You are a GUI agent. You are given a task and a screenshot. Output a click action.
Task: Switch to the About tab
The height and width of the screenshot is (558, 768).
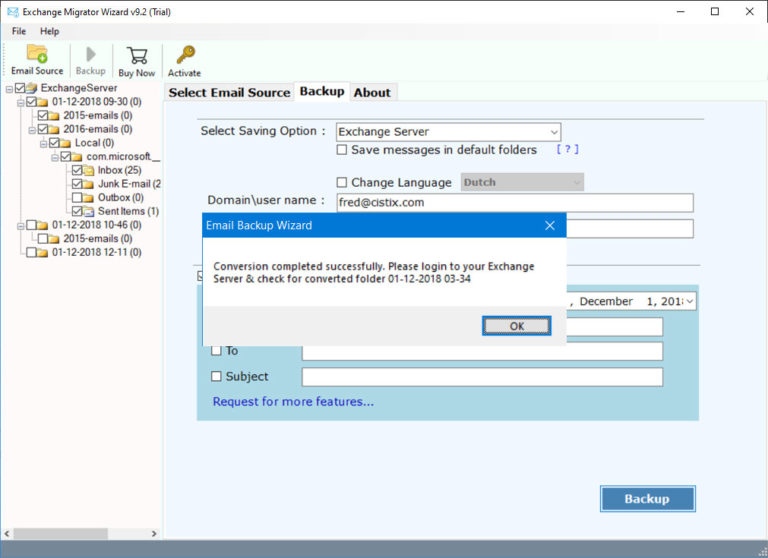(372, 92)
